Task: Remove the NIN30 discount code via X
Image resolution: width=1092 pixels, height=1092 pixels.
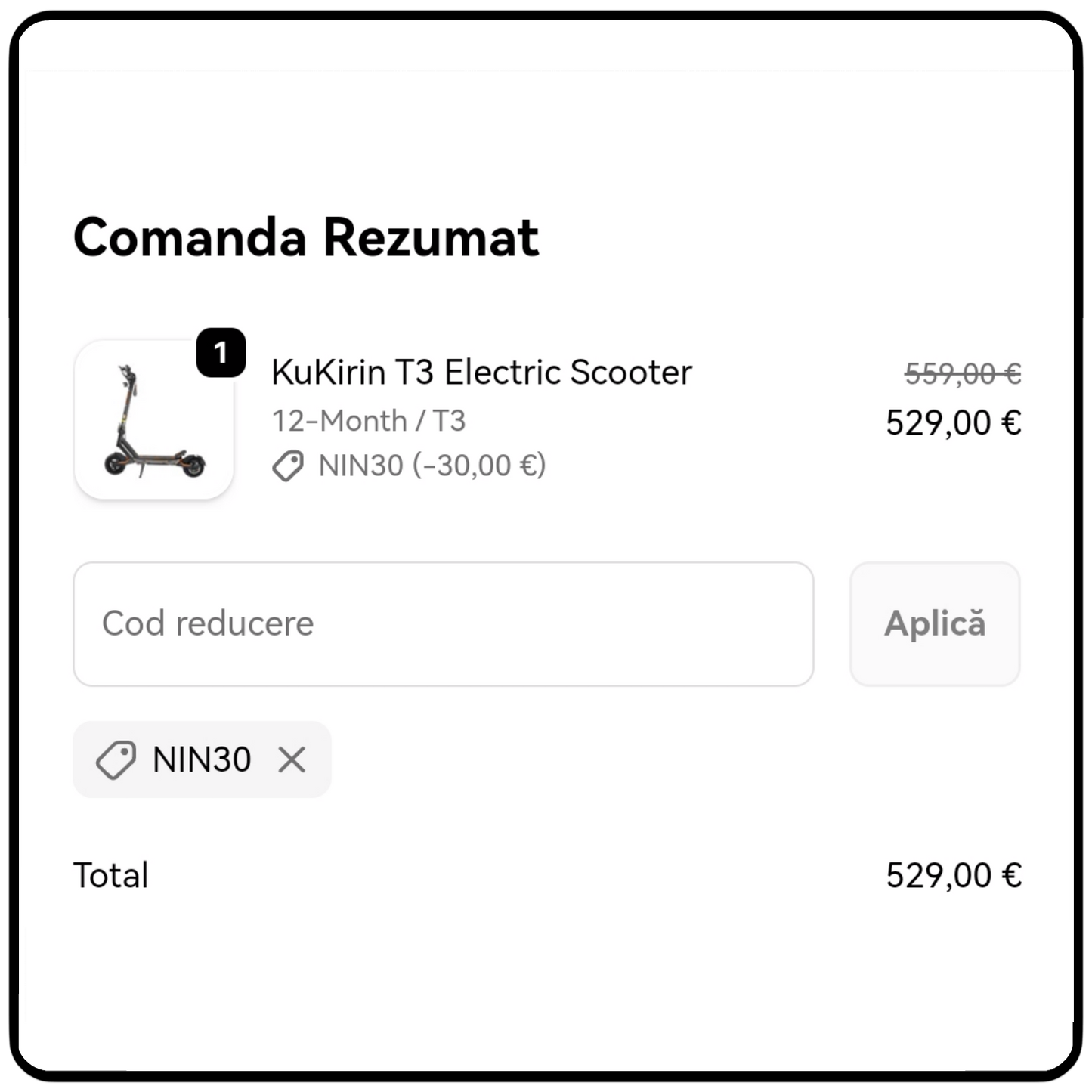Action: 289,759
